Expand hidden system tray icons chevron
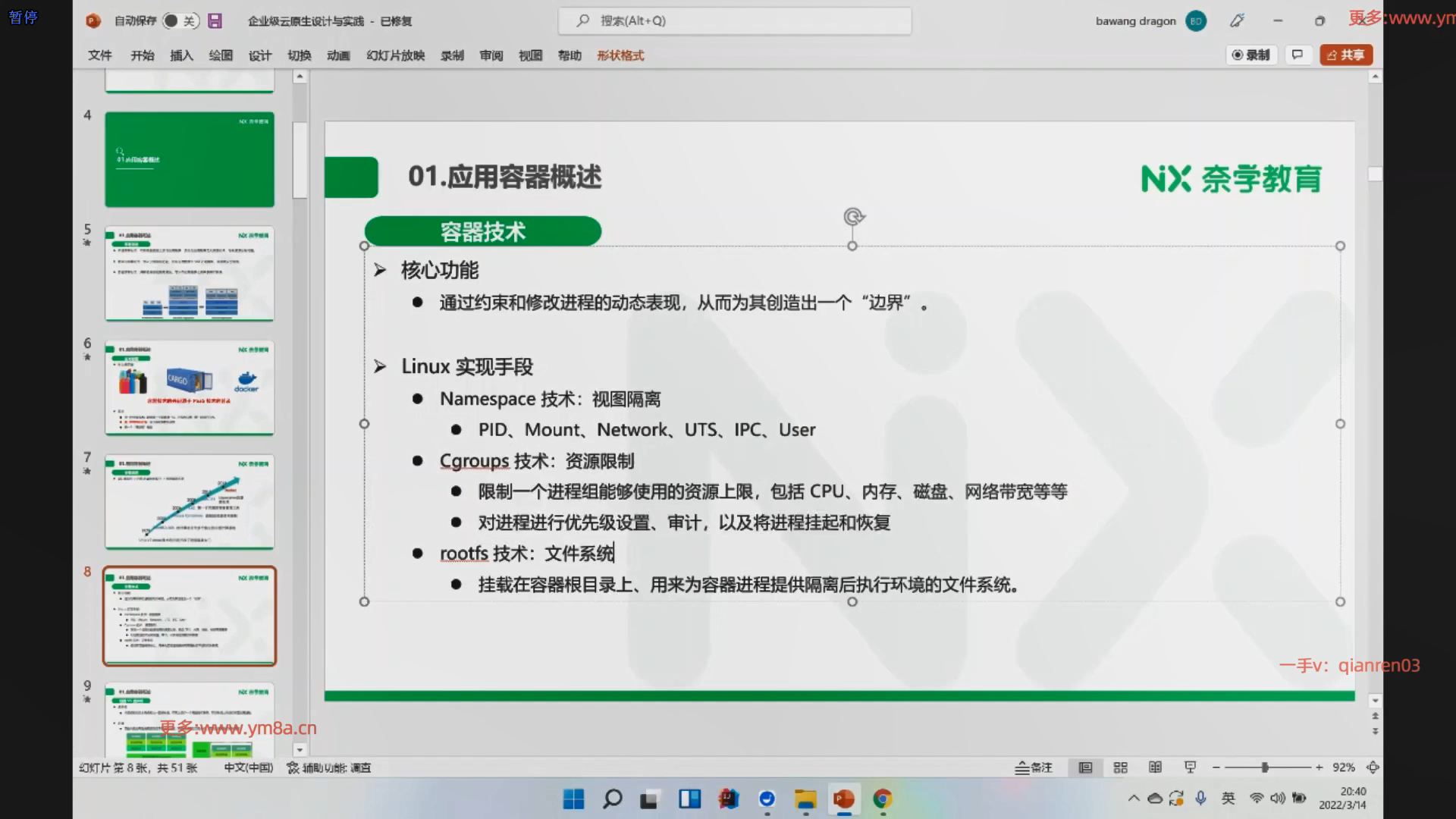Viewport: 1456px width, 819px height. click(1134, 798)
